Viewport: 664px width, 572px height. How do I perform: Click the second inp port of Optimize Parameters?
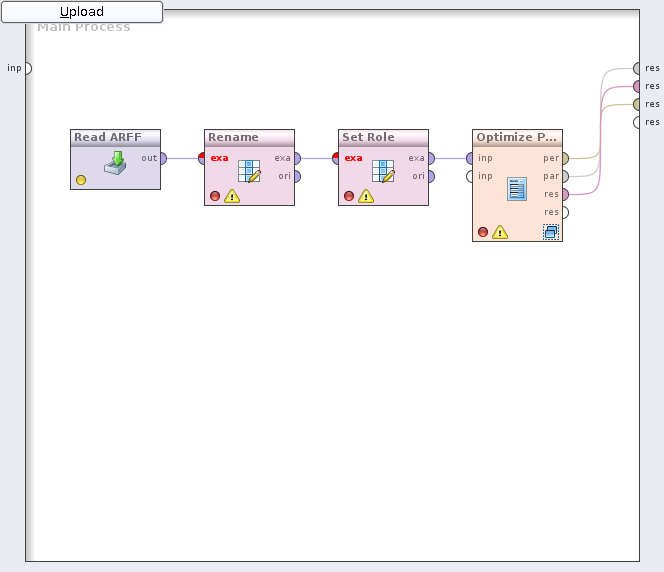[470, 176]
